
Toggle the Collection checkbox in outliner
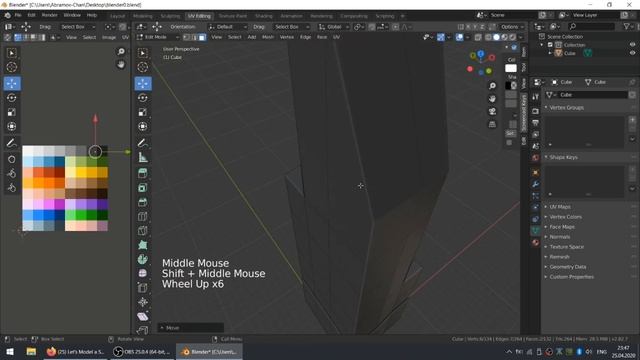coord(550,45)
